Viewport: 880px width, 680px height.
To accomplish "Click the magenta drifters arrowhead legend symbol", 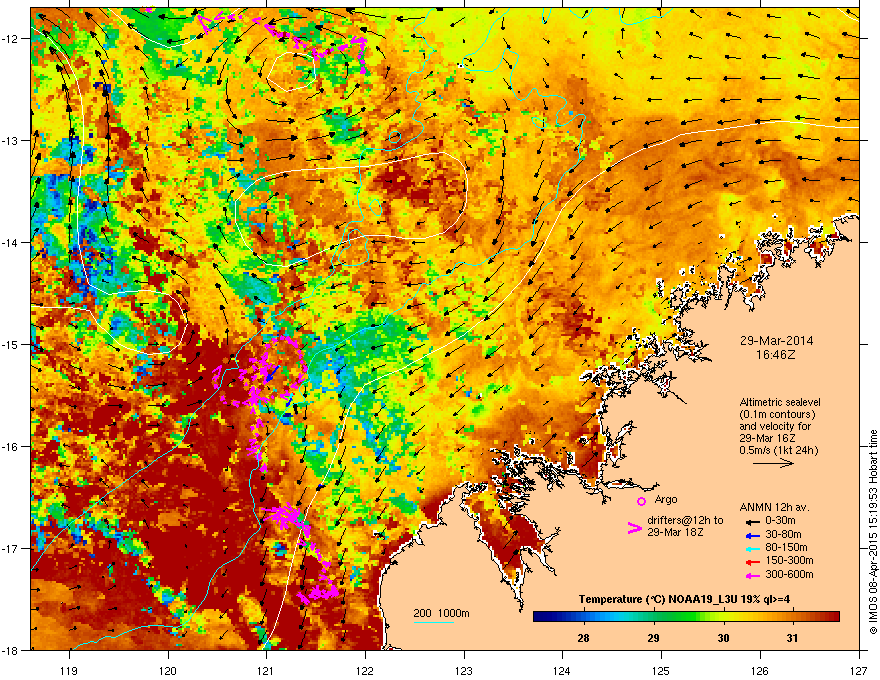I will click(x=634, y=527).
